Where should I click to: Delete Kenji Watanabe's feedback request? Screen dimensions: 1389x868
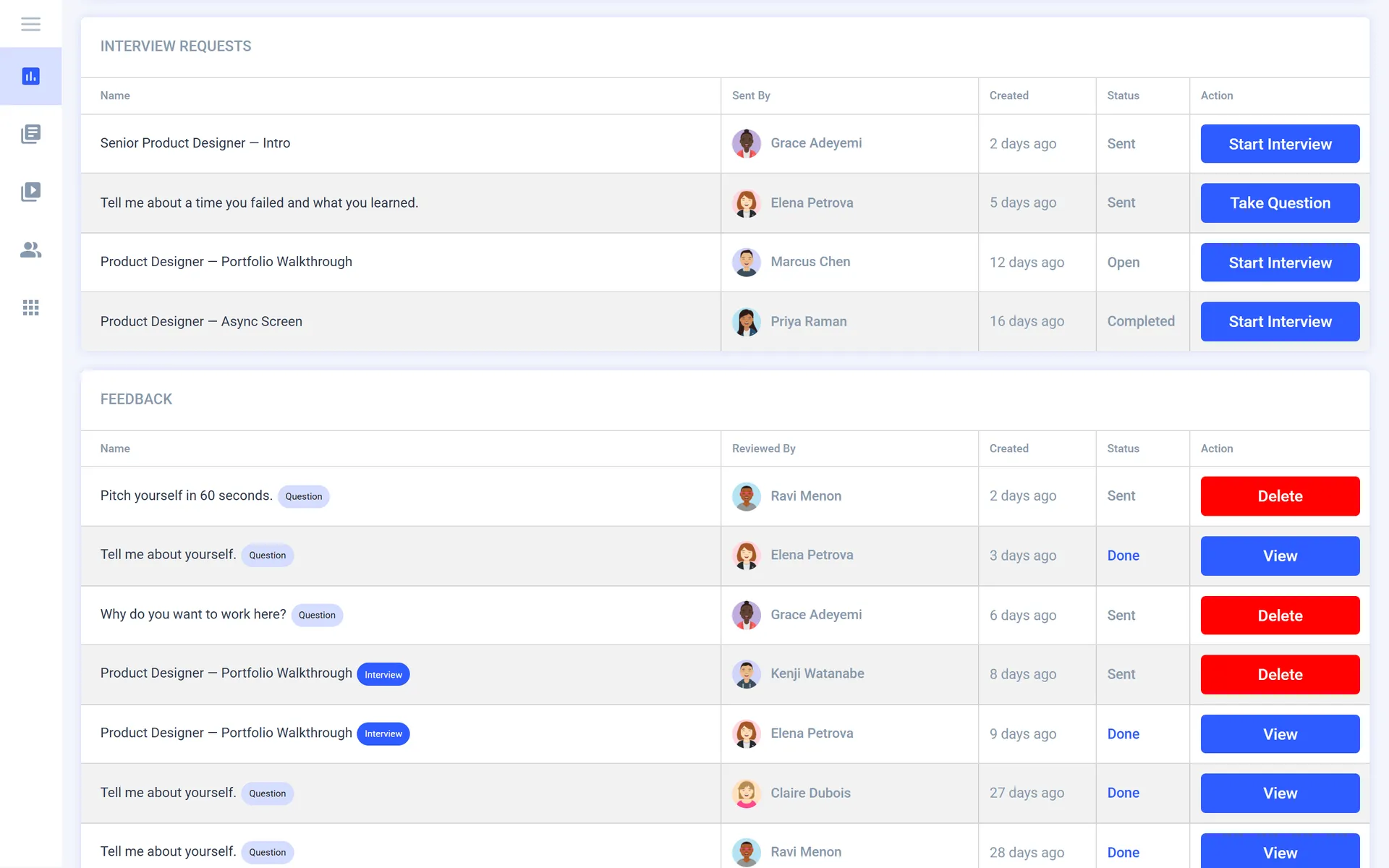[x=1280, y=674]
